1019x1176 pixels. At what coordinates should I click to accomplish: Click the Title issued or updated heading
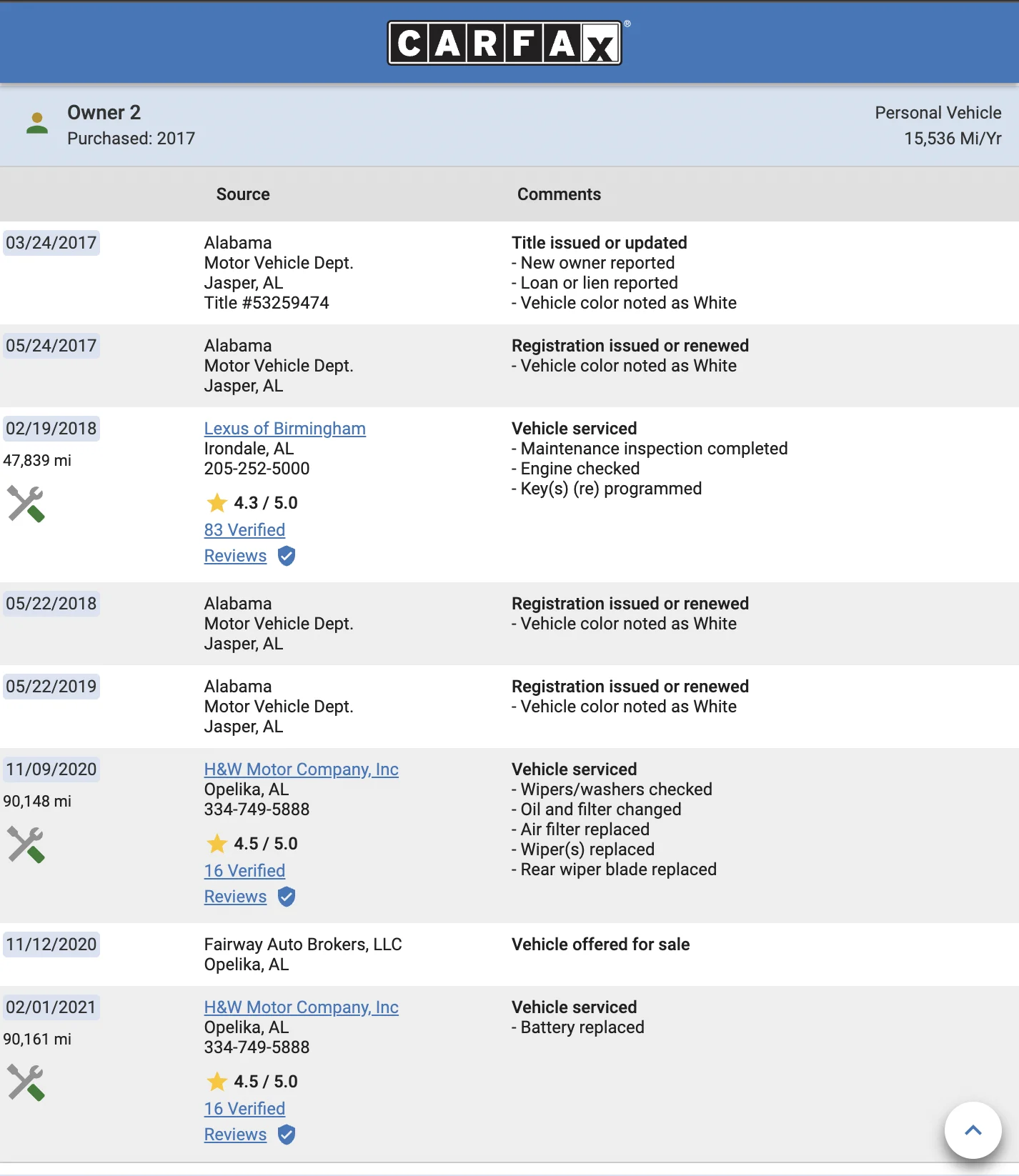[x=599, y=243]
